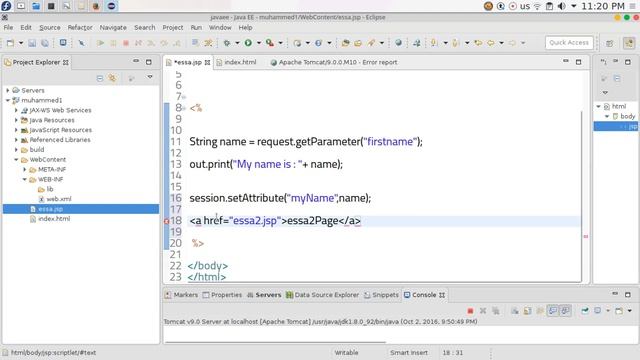The height and width of the screenshot is (360, 640).
Task: Click the green Run button icon
Action: [248, 43]
